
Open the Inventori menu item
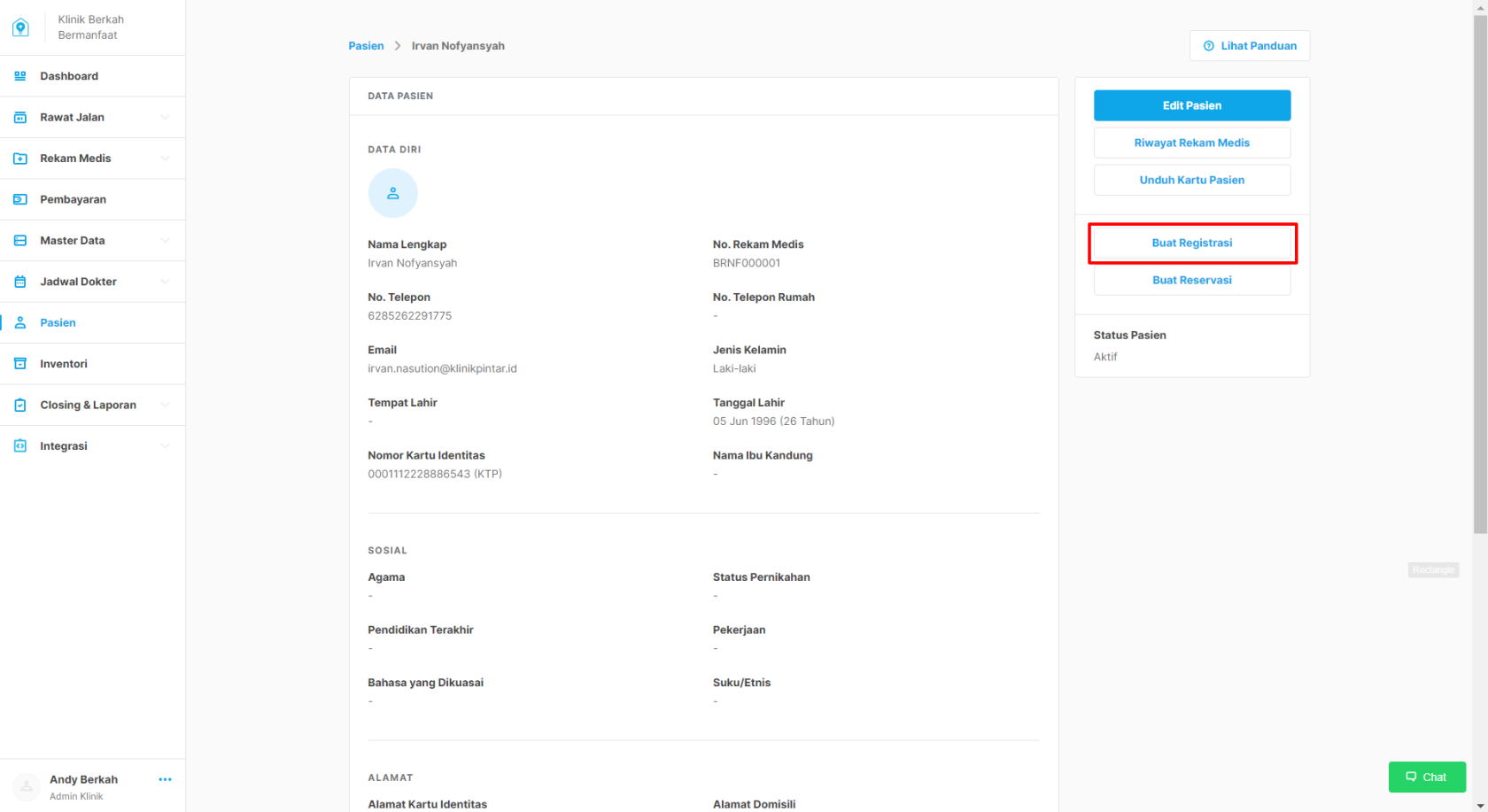tap(93, 364)
